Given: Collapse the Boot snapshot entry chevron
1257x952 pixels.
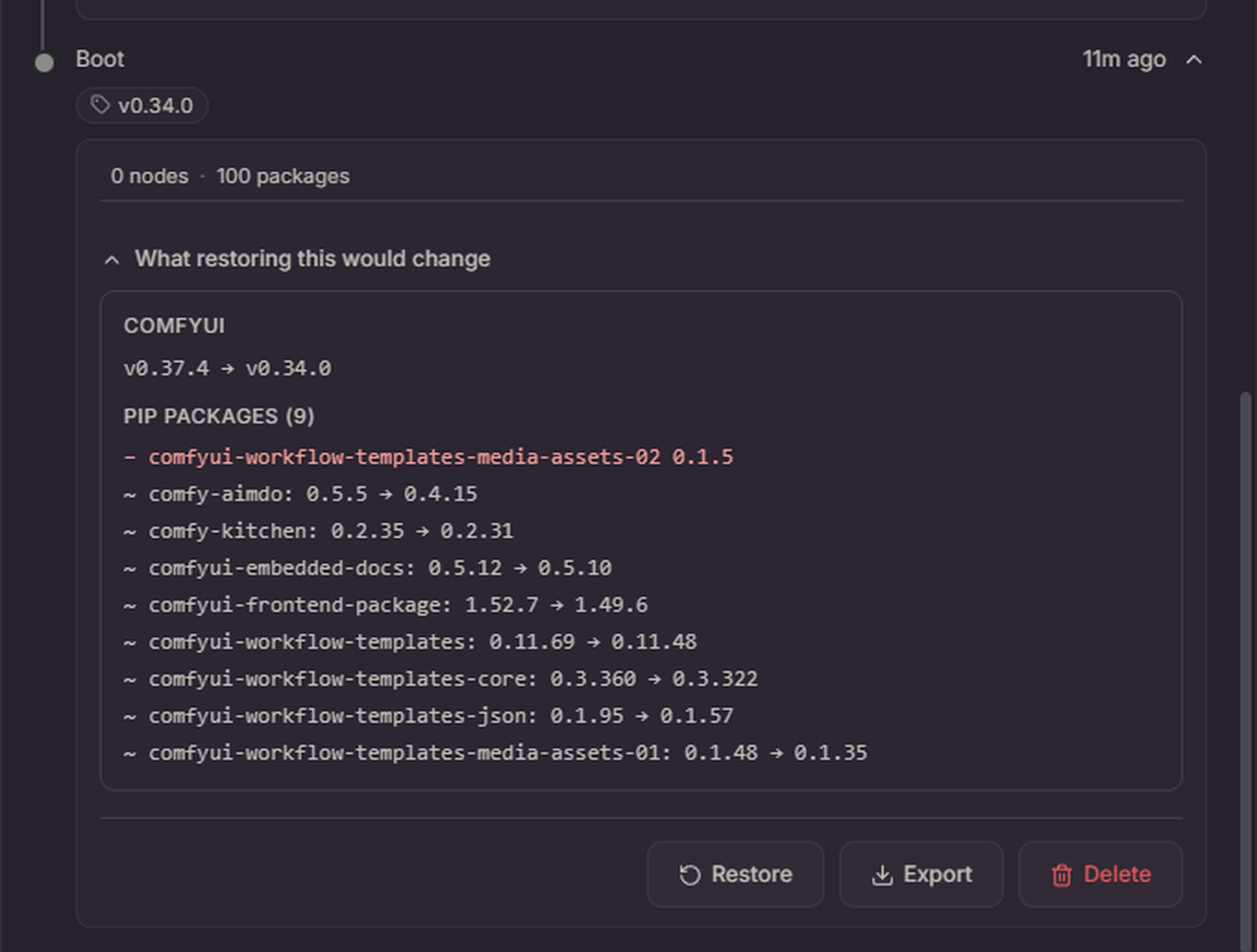Looking at the screenshot, I should click(x=1194, y=60).
